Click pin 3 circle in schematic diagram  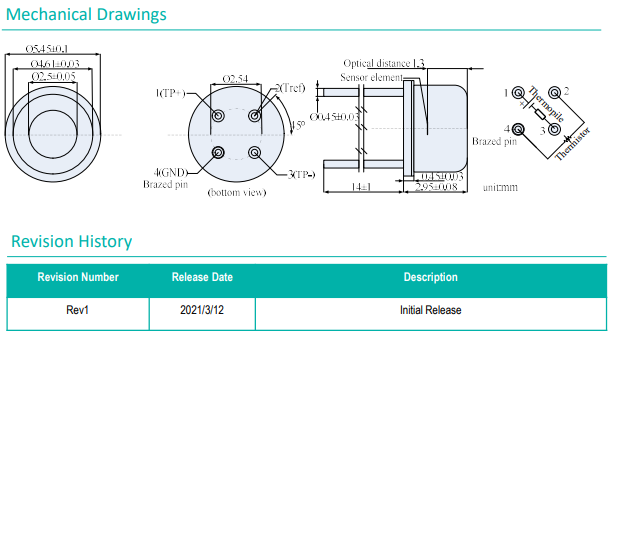click(x=554, y=129)
